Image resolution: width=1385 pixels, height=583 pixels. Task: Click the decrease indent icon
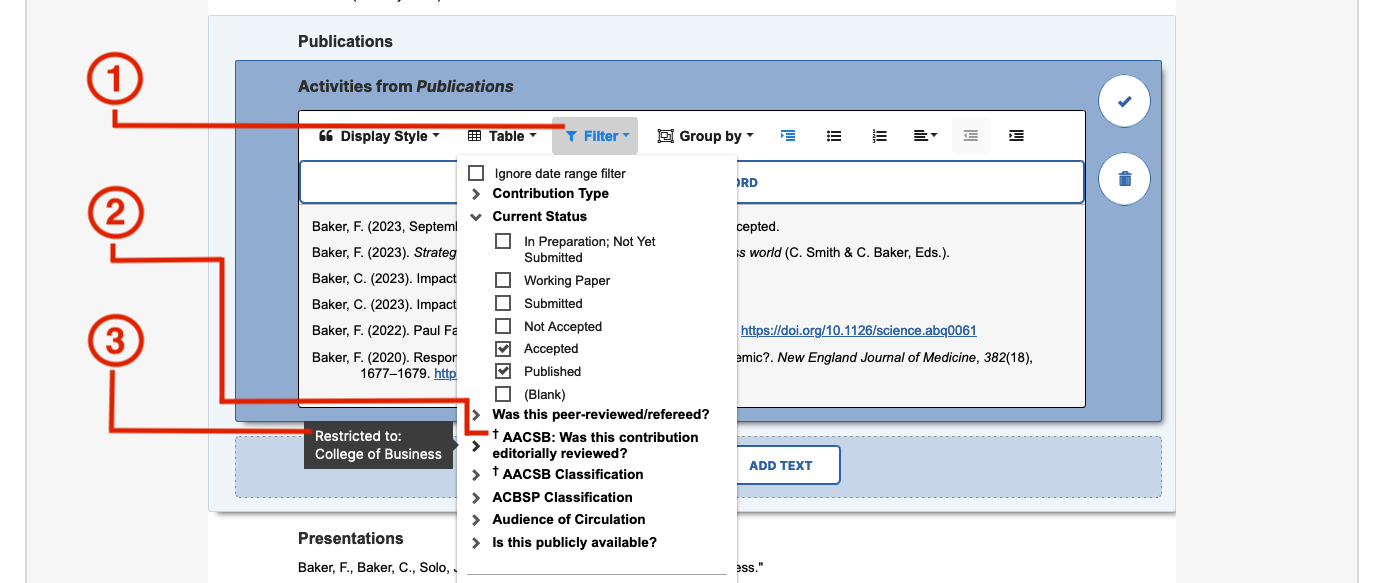[970, 136]
